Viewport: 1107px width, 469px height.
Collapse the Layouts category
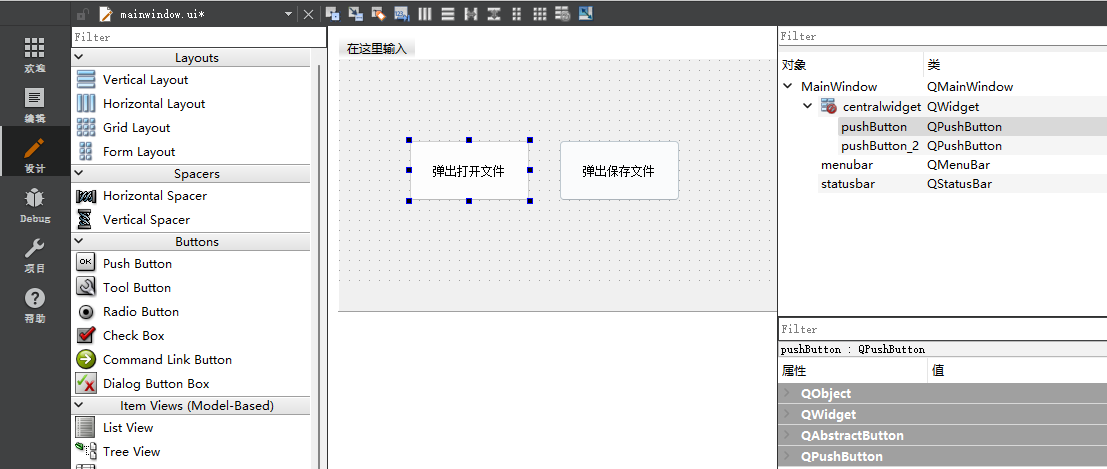pos(79,57)
